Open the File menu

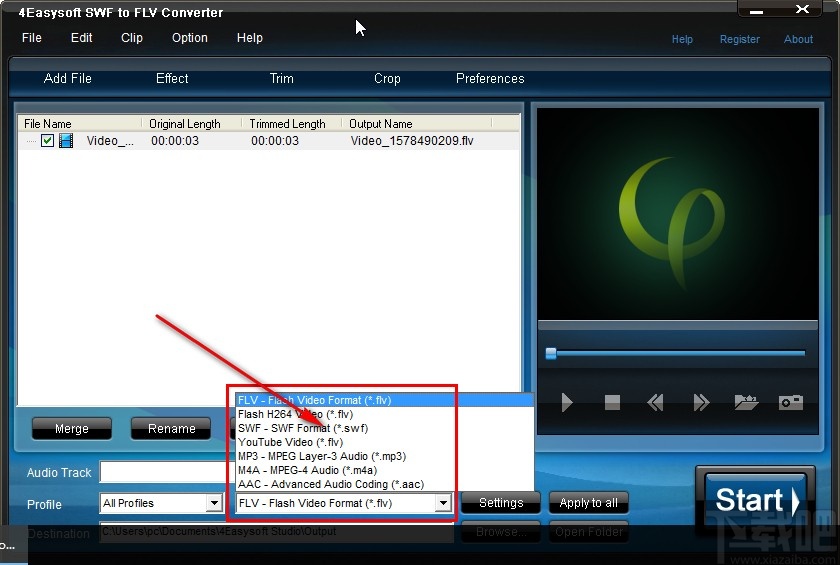pyautogui.click(x=32, y=37)
